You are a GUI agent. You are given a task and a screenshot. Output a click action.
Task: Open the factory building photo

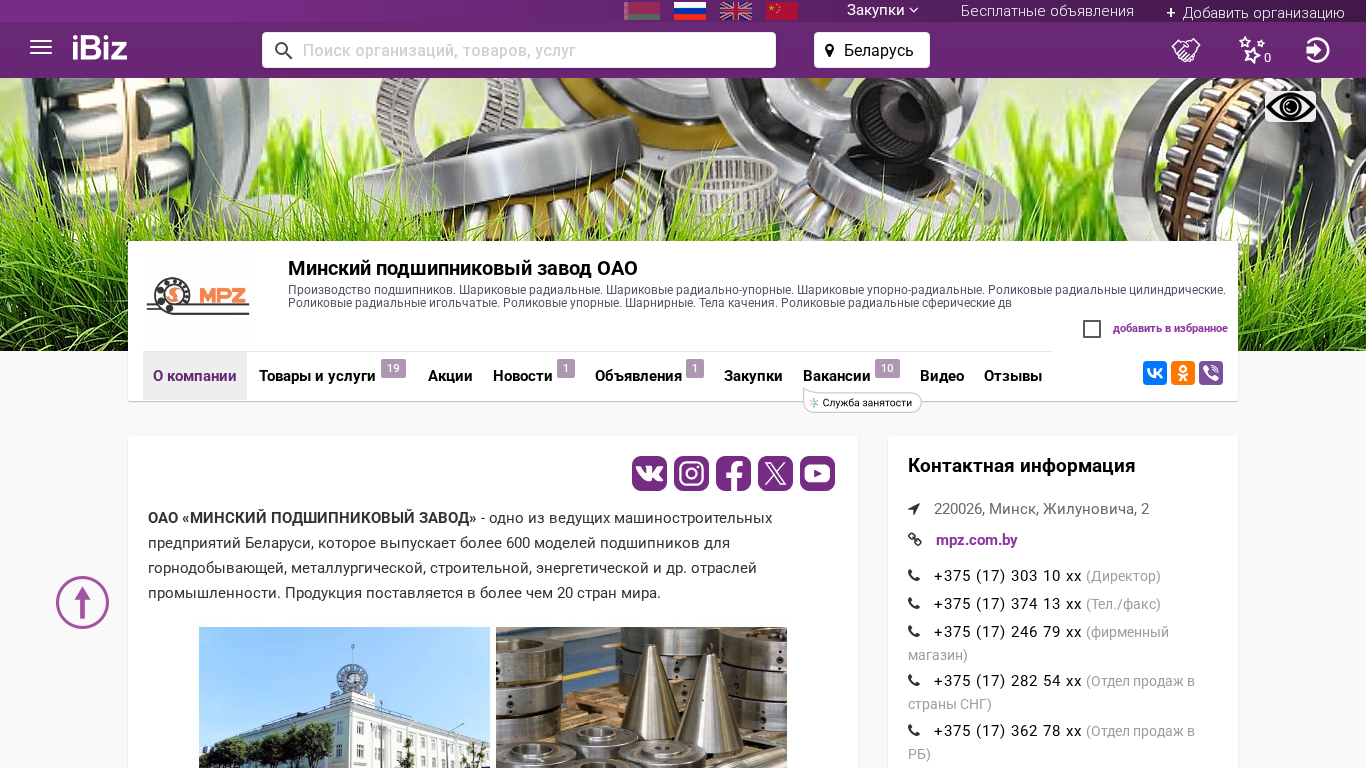coord(344,698)
